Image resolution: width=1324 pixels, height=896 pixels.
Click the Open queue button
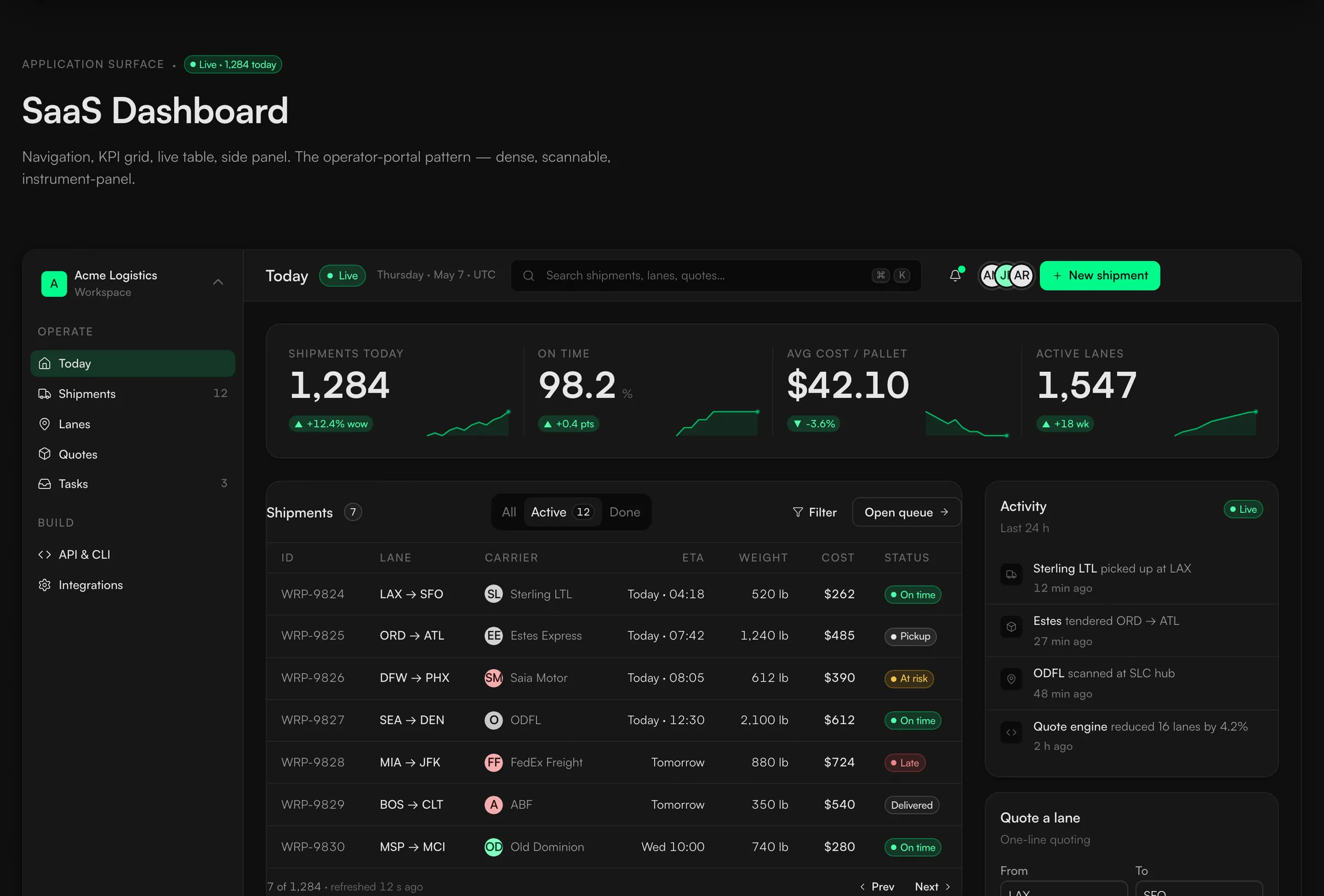[906, 512]
